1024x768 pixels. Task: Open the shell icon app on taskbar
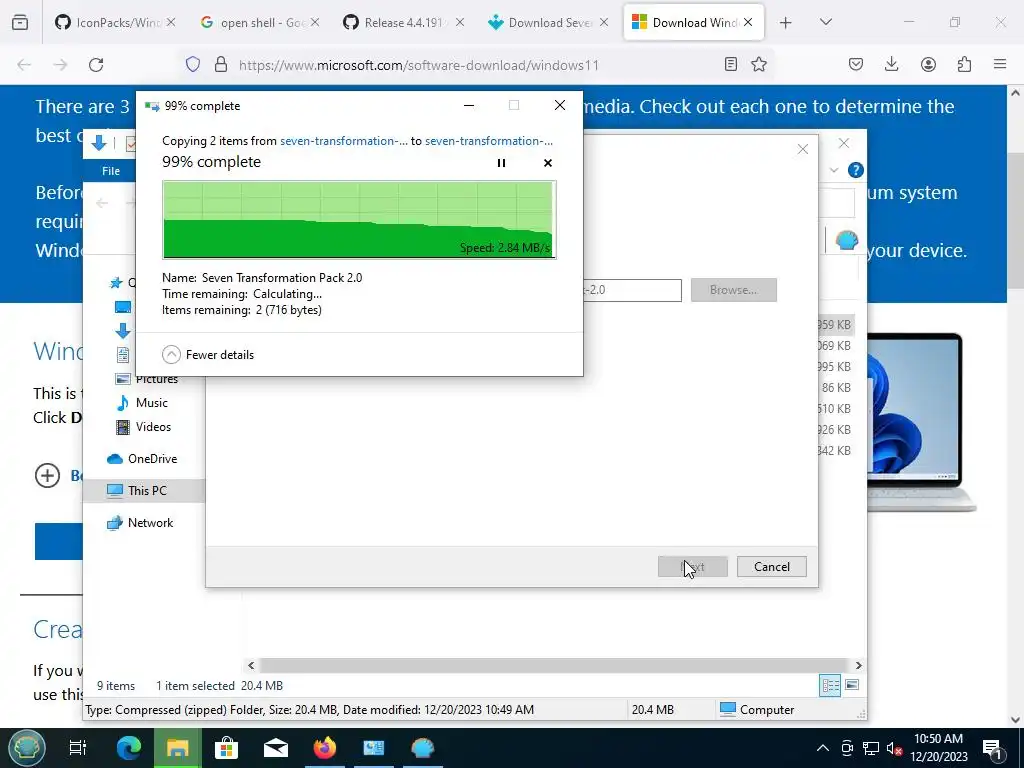point(423,748)
